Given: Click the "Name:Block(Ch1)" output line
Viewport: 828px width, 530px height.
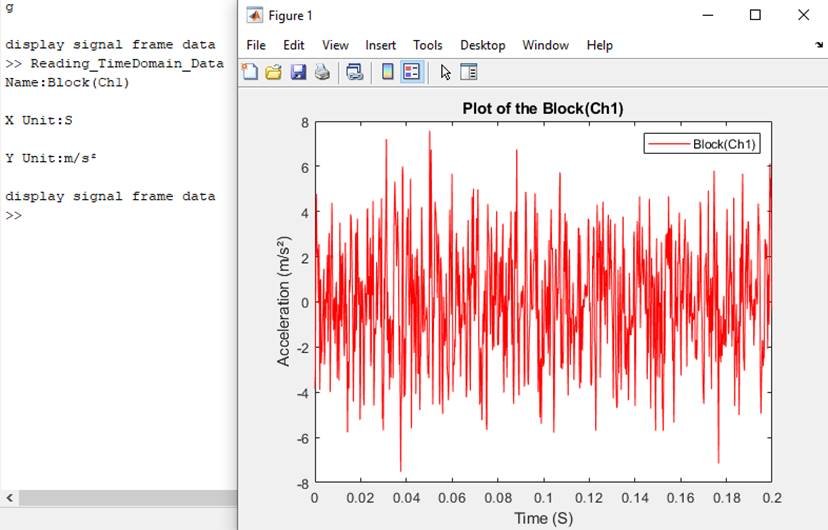Looking at the screenshot, I should pyautogui.click(x=67, y=83).
